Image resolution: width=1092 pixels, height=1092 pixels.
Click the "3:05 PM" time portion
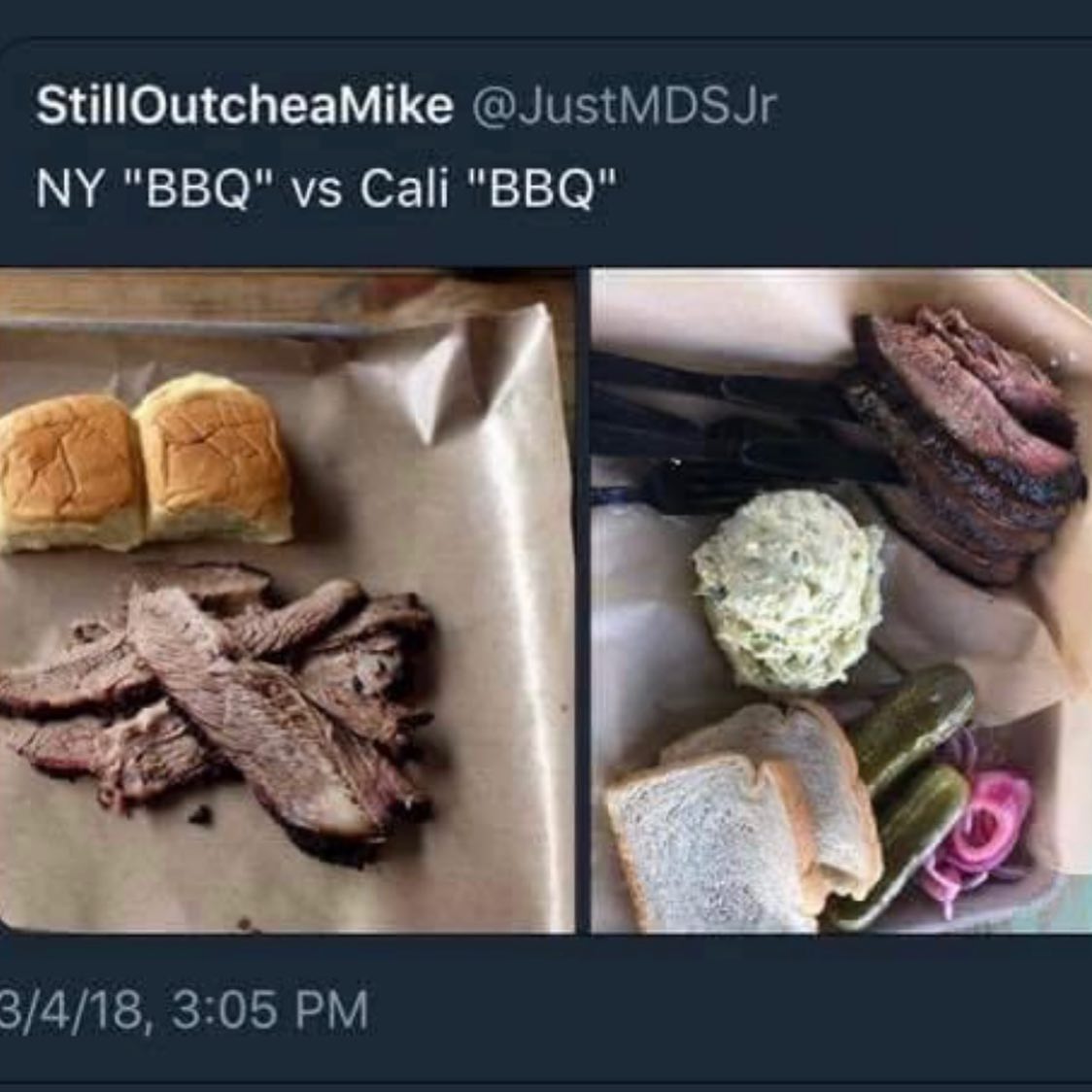click(x=269, y=1009)
